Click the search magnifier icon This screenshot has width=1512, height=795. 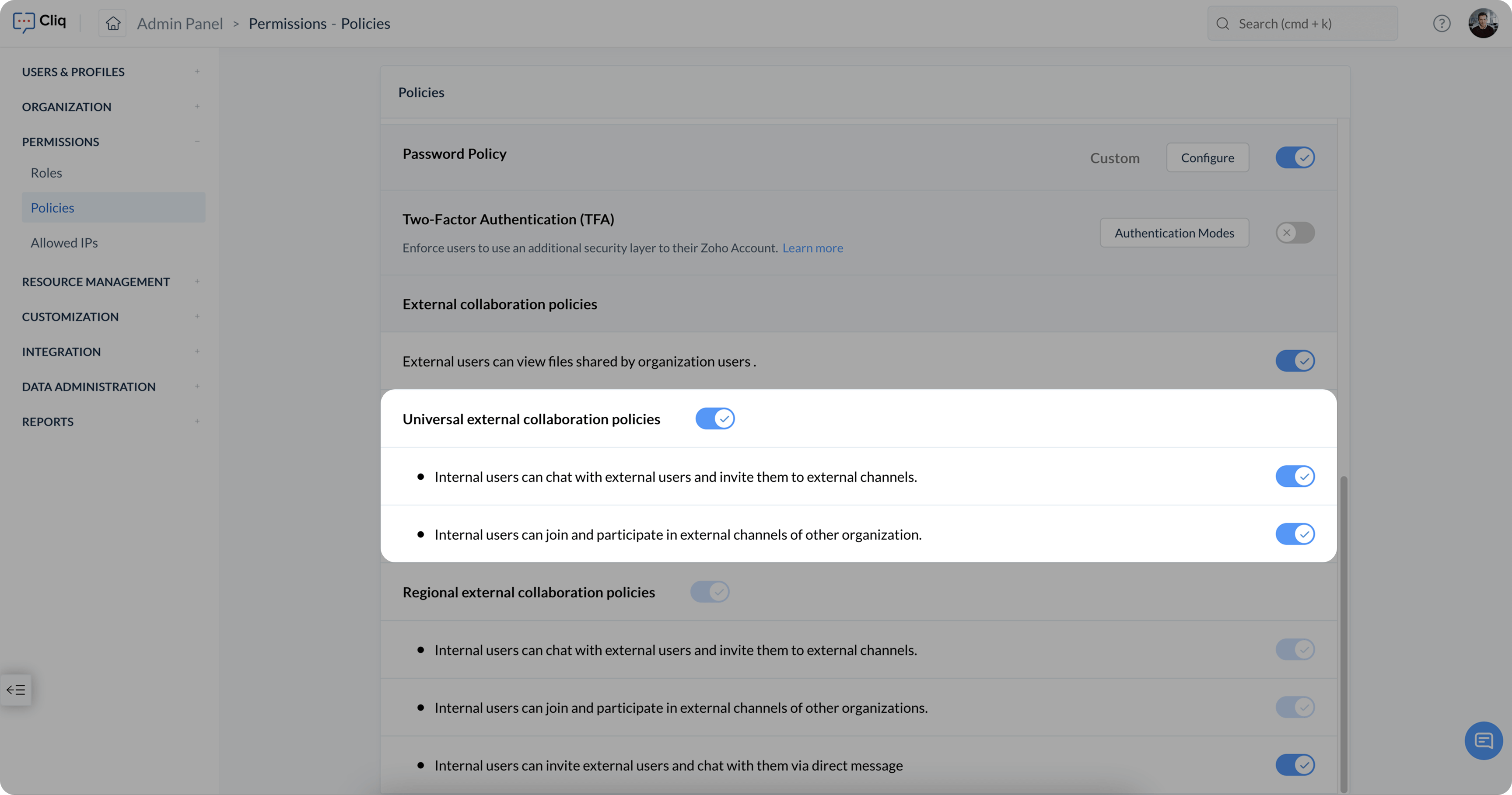tap(1223, 24)
